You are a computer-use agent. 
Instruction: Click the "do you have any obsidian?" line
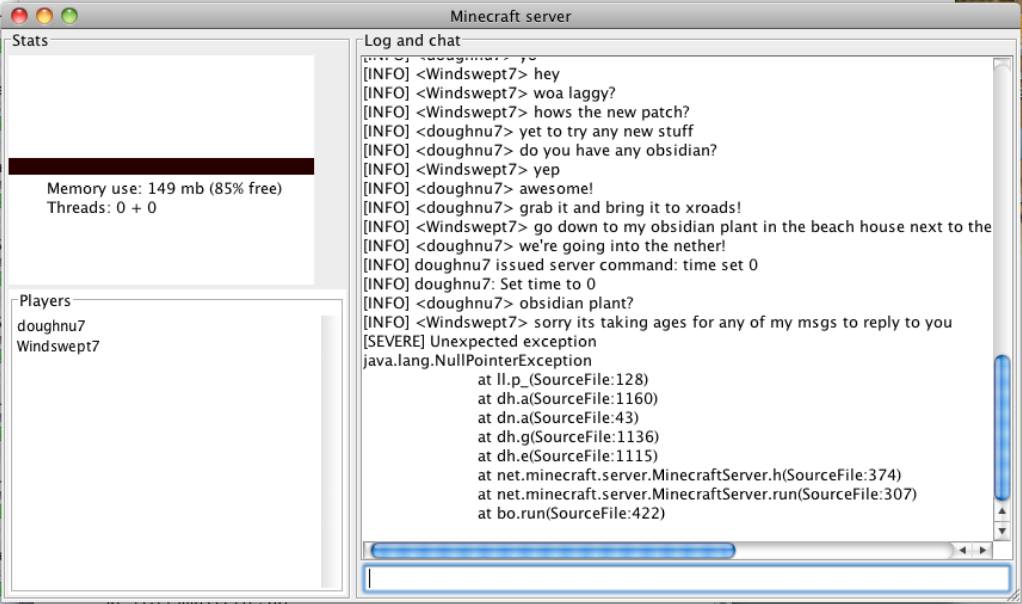(540, 150)
